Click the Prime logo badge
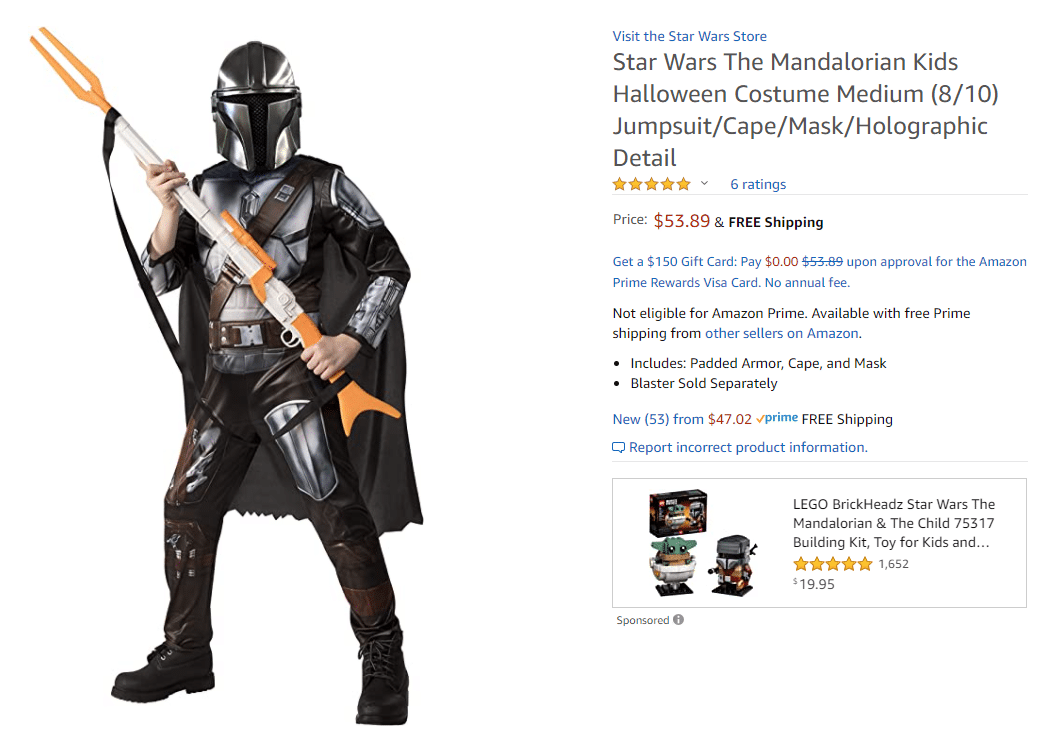The image size is (1041, 730). pyautogui.click(x=777, y=418)
